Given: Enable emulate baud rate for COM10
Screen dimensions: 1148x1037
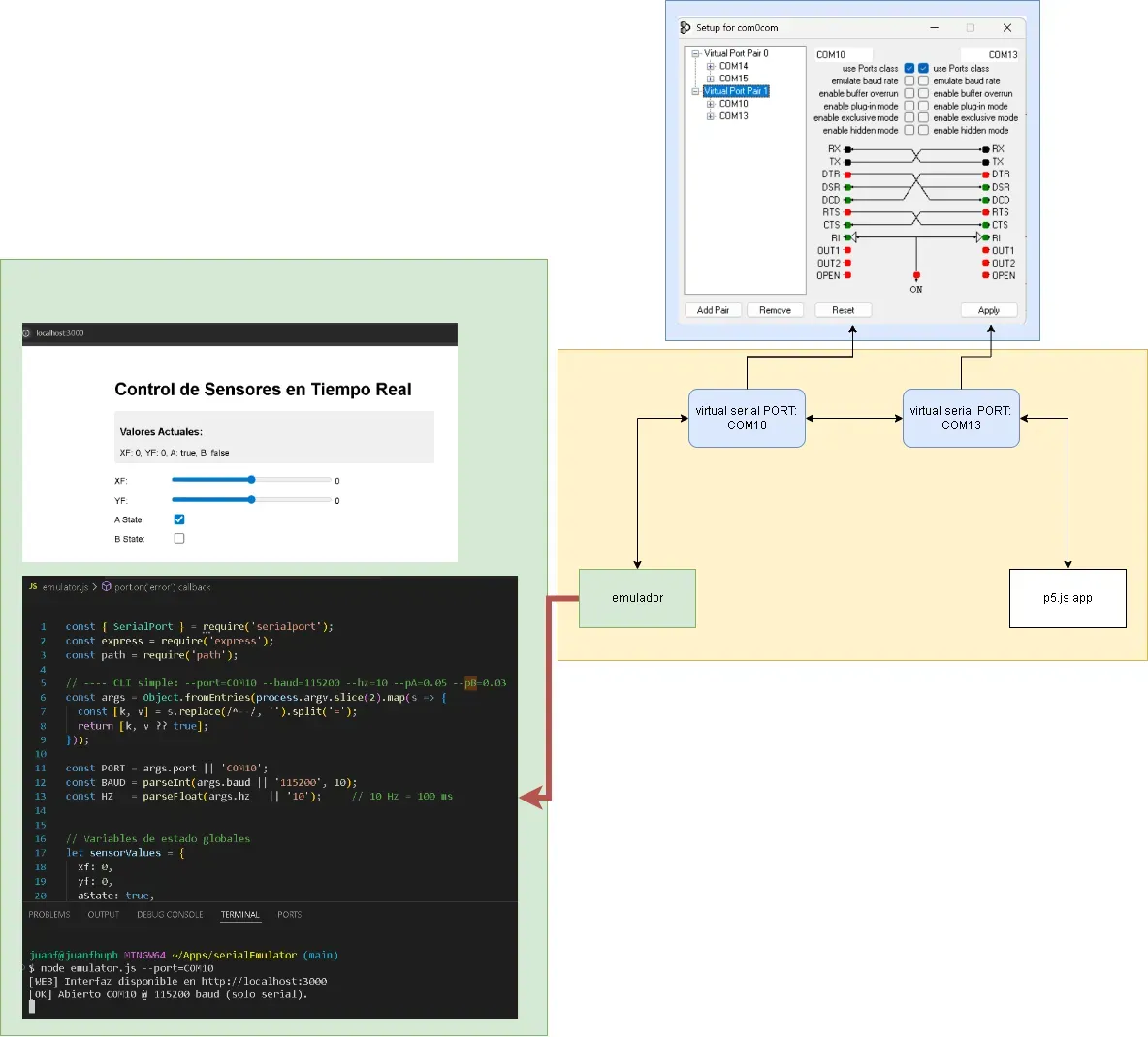Looking at the screenshot, I should [909, 81].
